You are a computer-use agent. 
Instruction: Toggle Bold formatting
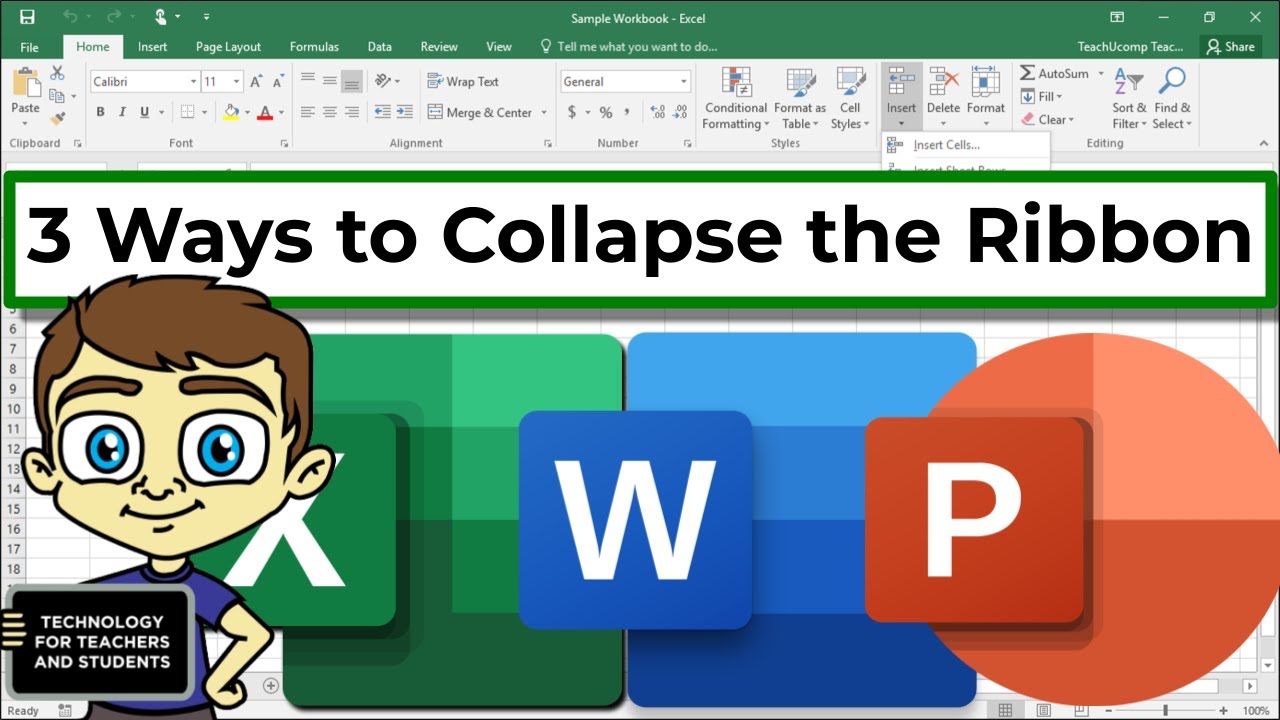[x=100, y=113]
